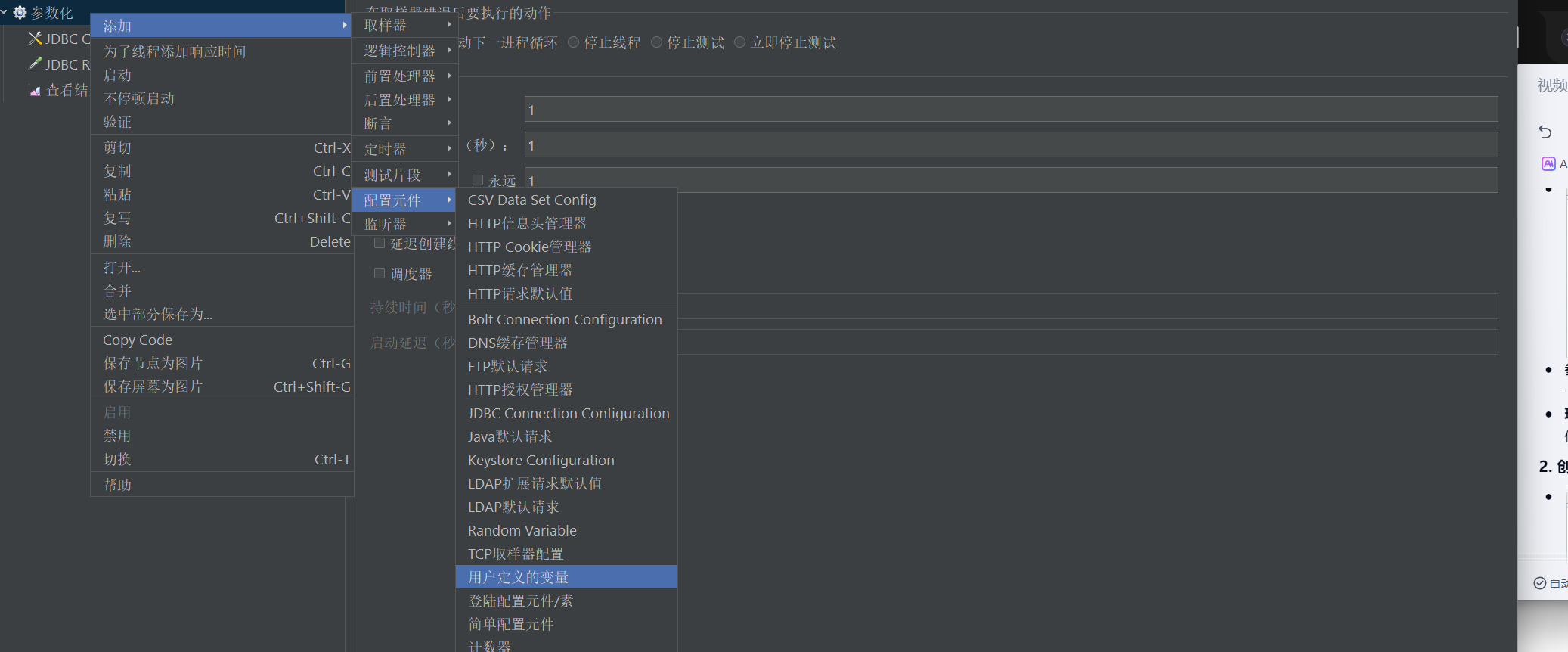Add JDBC Connection Configuration from submenu
Image resolution: width=1568 pixels, height=652 pixels.
coord(566,413)
